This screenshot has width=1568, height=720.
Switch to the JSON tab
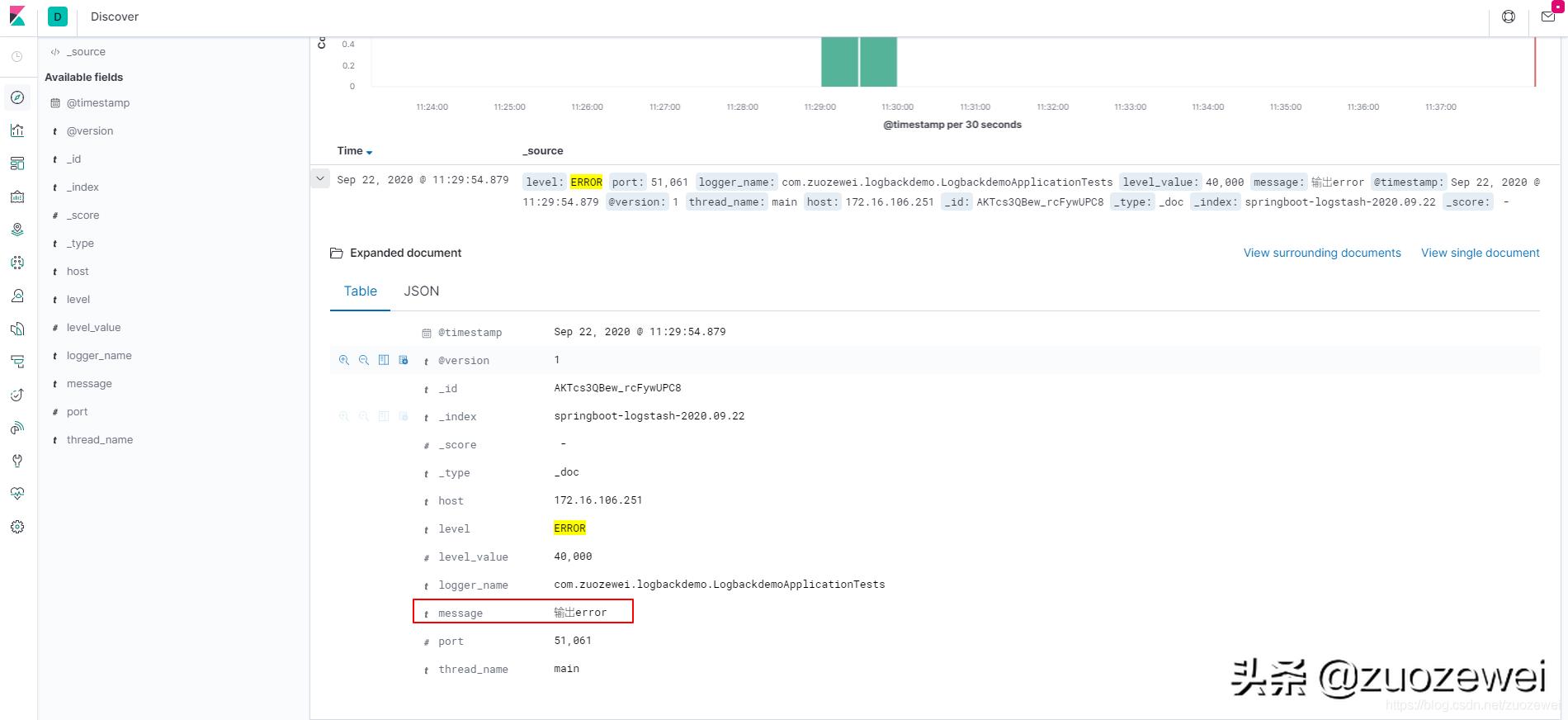(x=421, y=291)
